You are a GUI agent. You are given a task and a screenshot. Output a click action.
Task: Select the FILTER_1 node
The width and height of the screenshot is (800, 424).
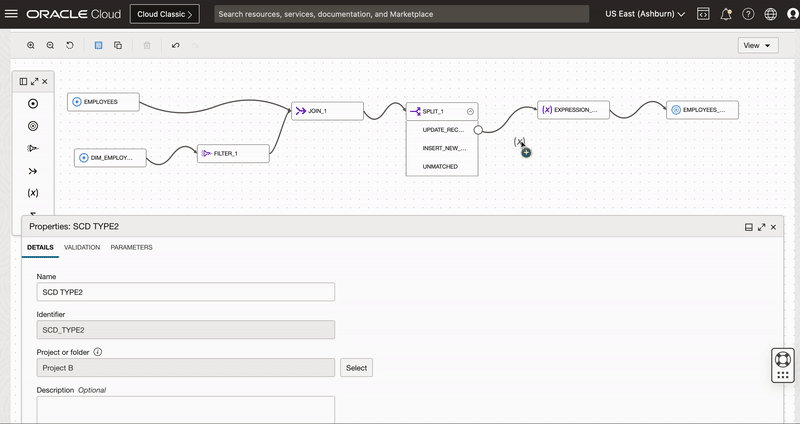click(233, 154)
